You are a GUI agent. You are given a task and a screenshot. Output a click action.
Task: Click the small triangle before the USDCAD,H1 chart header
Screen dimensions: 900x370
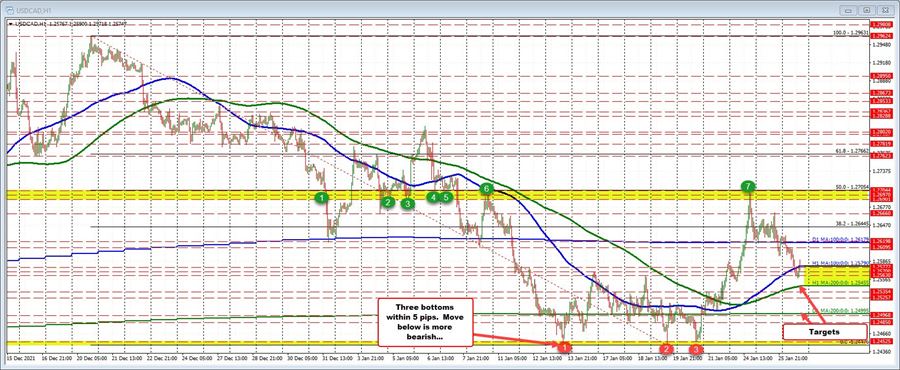click(10, 24)
